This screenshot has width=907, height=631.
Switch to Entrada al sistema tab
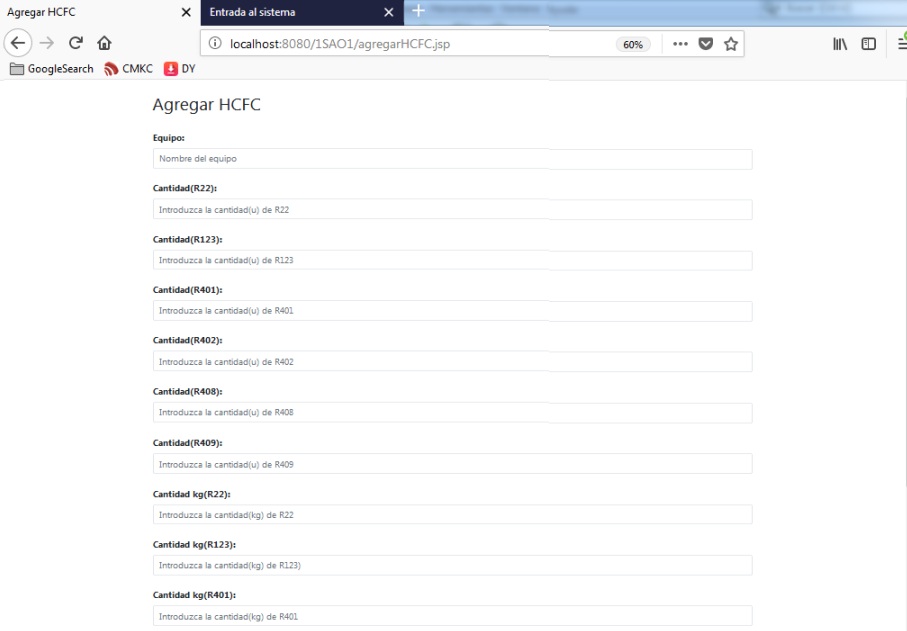[x=290, y=12]
